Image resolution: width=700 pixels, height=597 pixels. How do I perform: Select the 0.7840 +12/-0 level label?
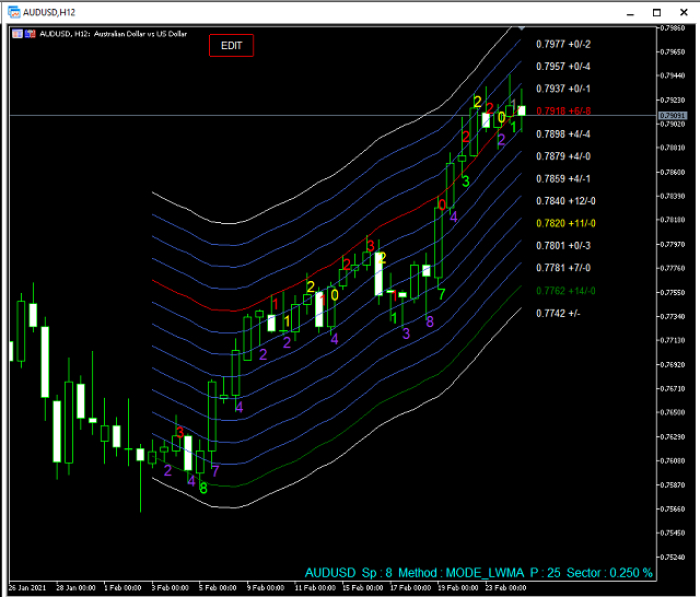(x=566, y=201)
